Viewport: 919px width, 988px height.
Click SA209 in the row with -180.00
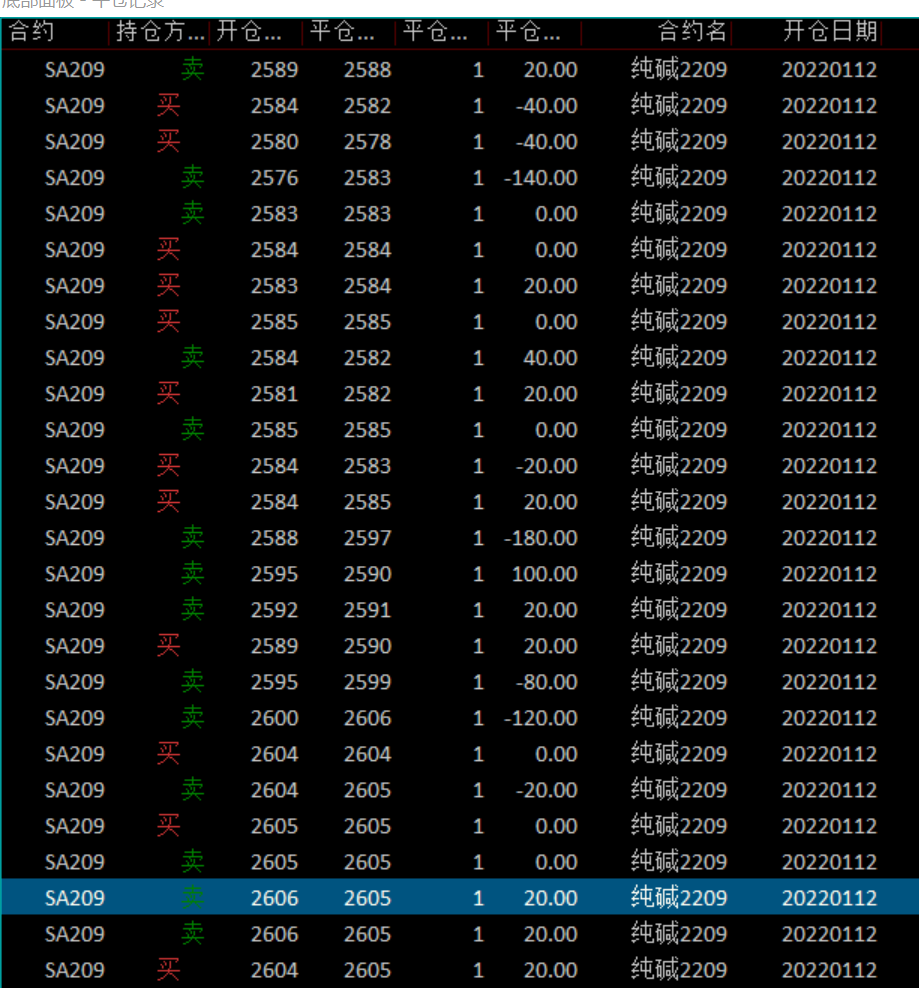74,539
